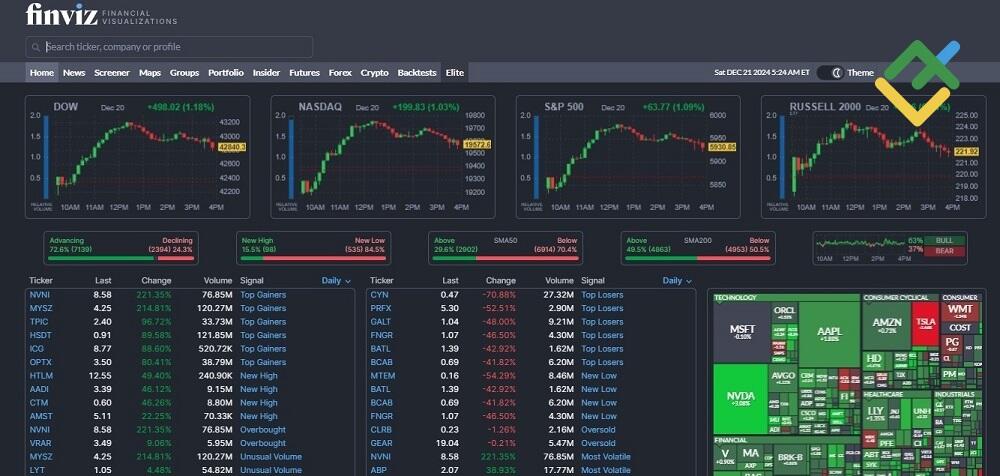Click the SMA50 above/below bar

(506, 248)
